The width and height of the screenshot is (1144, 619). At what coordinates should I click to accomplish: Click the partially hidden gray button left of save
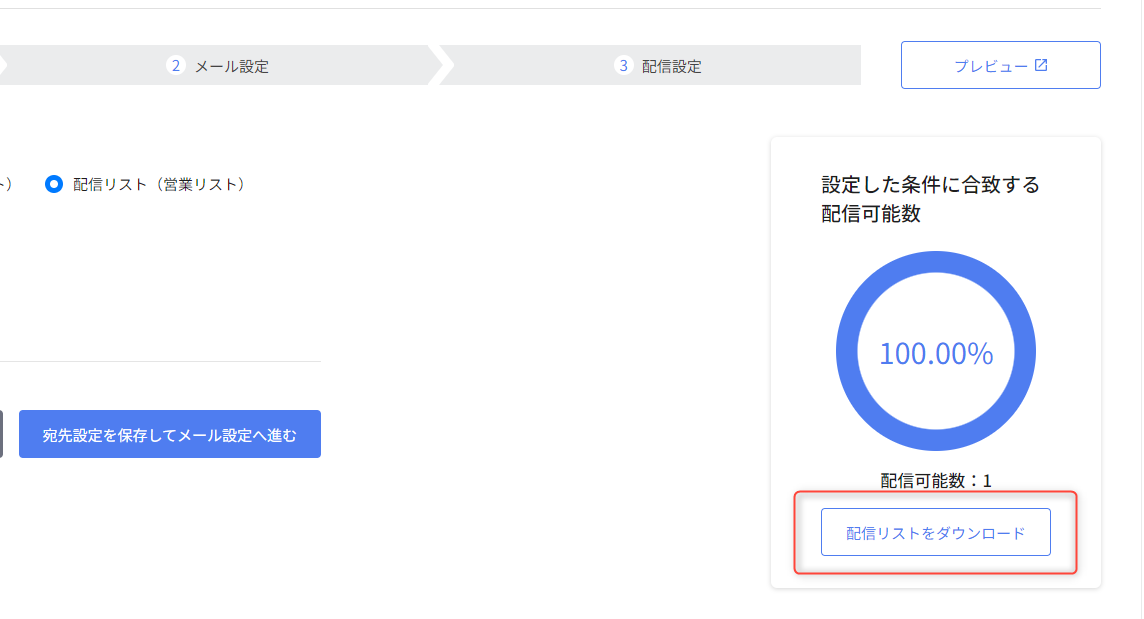(x=1, y=434)
